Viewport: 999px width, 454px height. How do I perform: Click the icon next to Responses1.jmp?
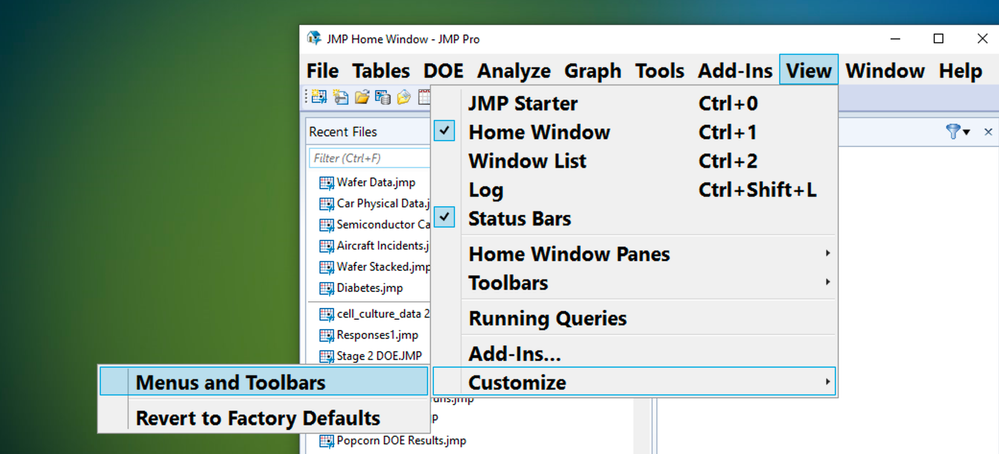327,336
